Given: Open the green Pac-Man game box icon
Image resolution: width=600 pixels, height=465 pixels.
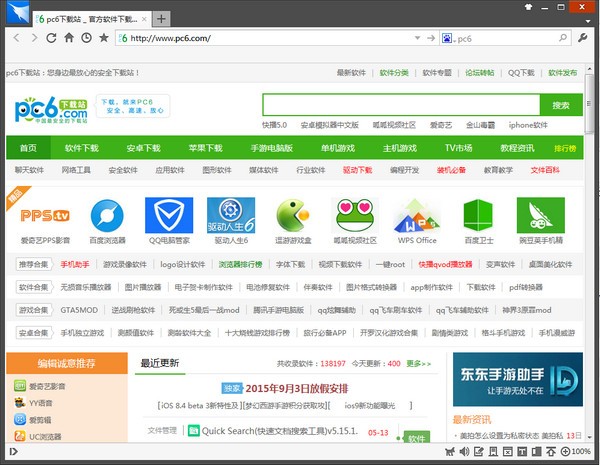Looking at the screenshot, I should point(293,215).
